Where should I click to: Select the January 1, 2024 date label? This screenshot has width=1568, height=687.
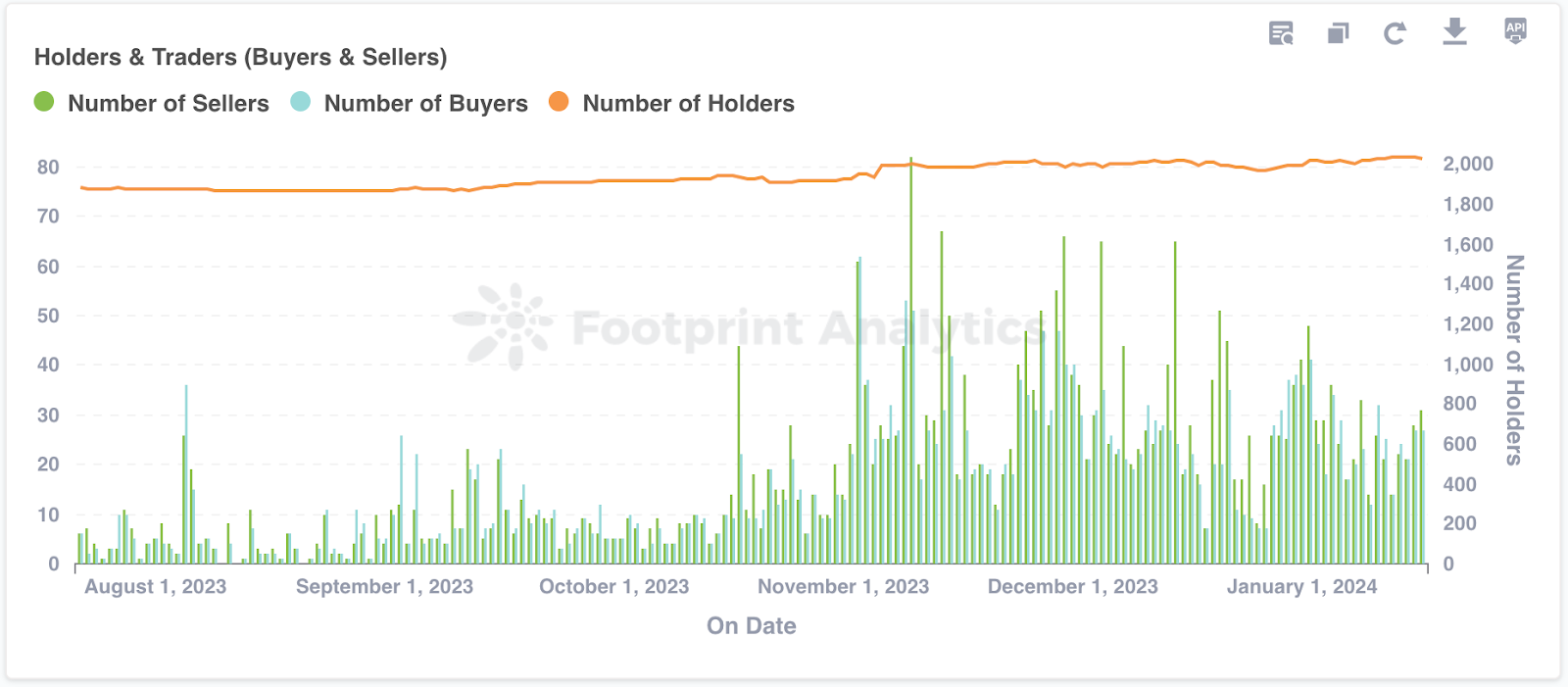click(1301, 587)
